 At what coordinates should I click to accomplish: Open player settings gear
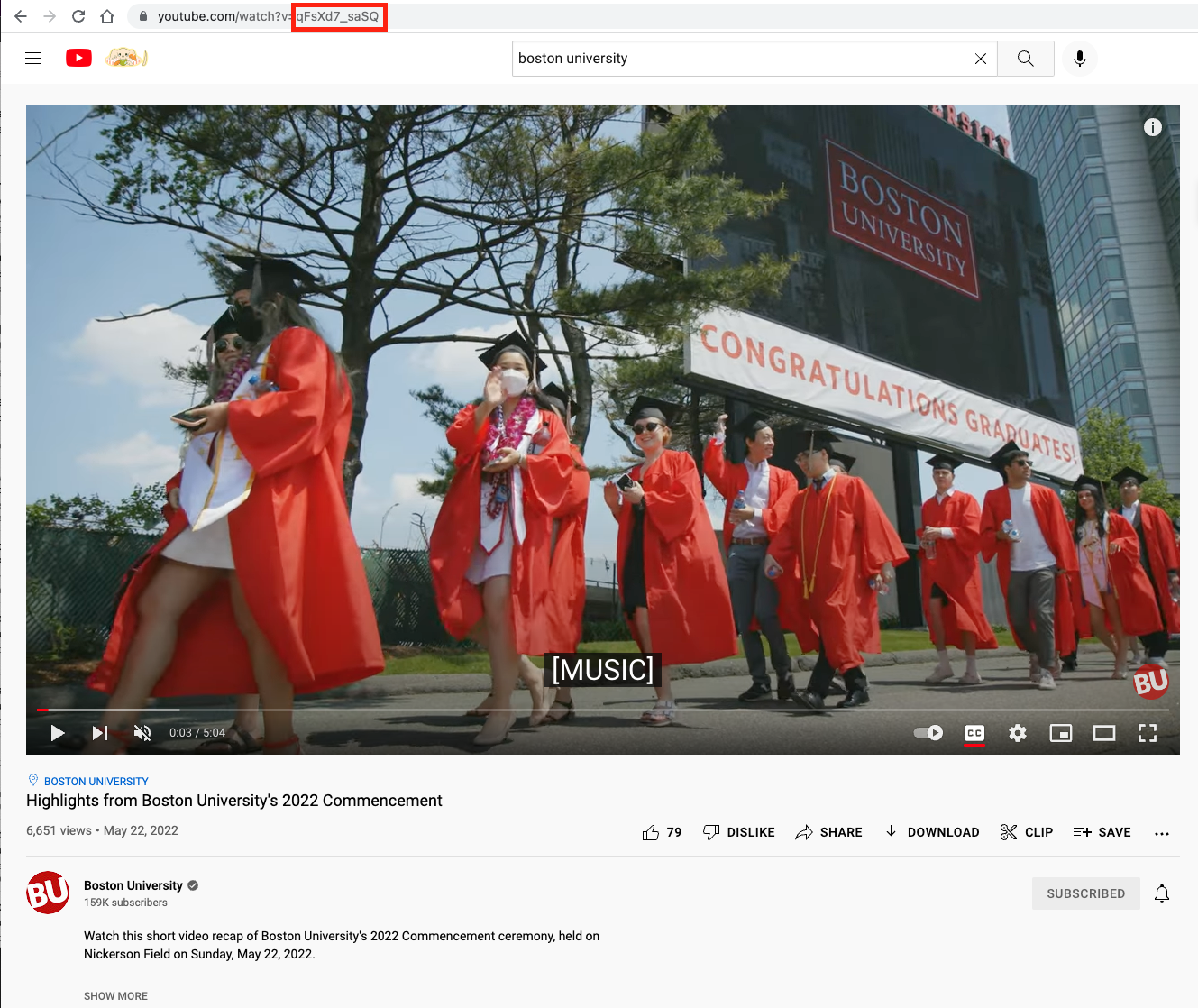coord(1018,733)
